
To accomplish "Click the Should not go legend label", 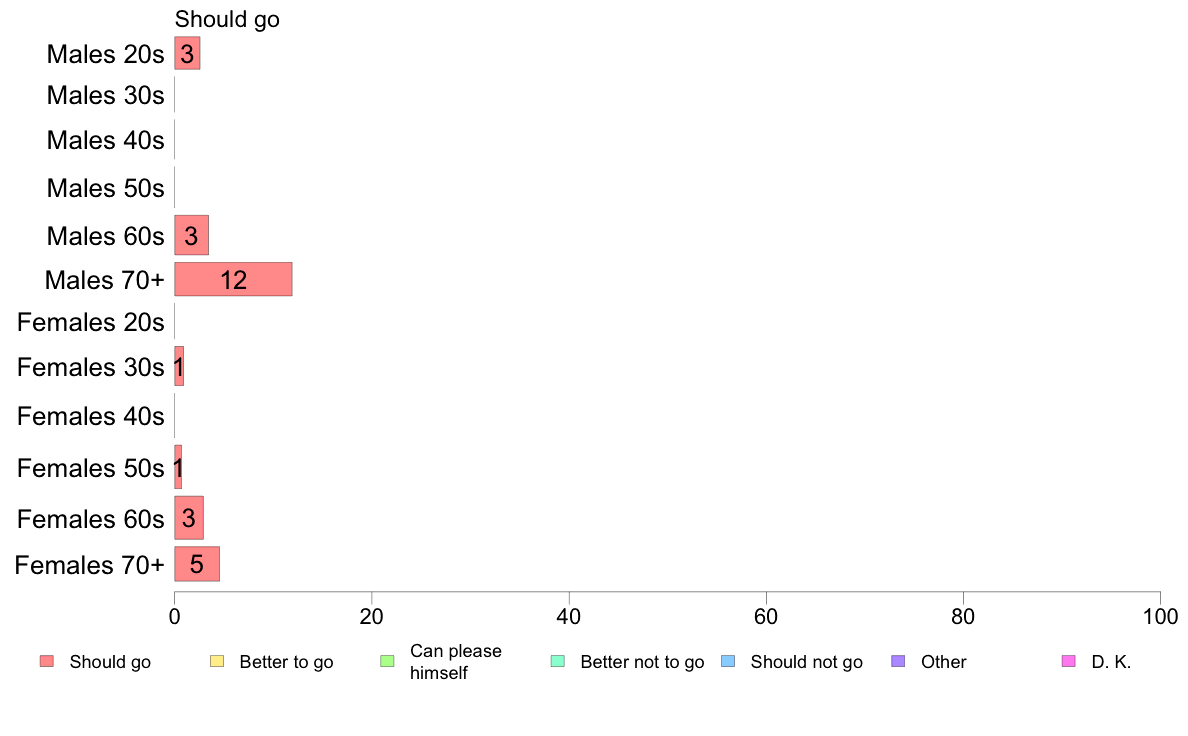I will click(x=806, y=662).
